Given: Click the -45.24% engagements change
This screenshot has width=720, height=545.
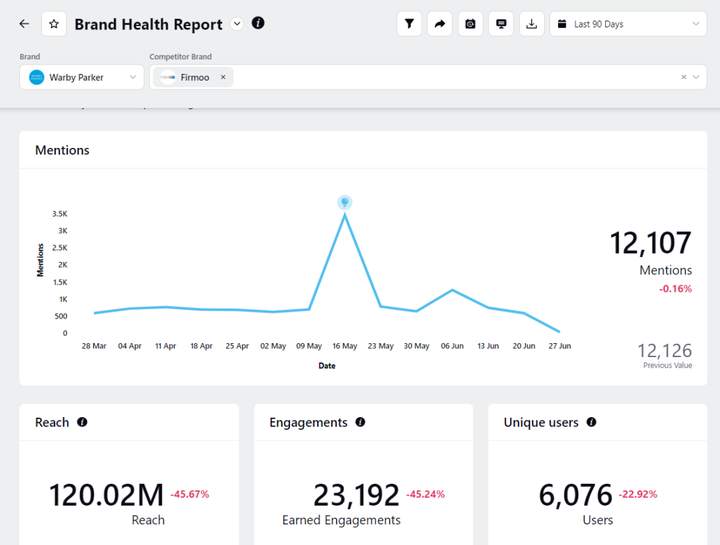Looking at the screenshot, I should pos(425,494).
